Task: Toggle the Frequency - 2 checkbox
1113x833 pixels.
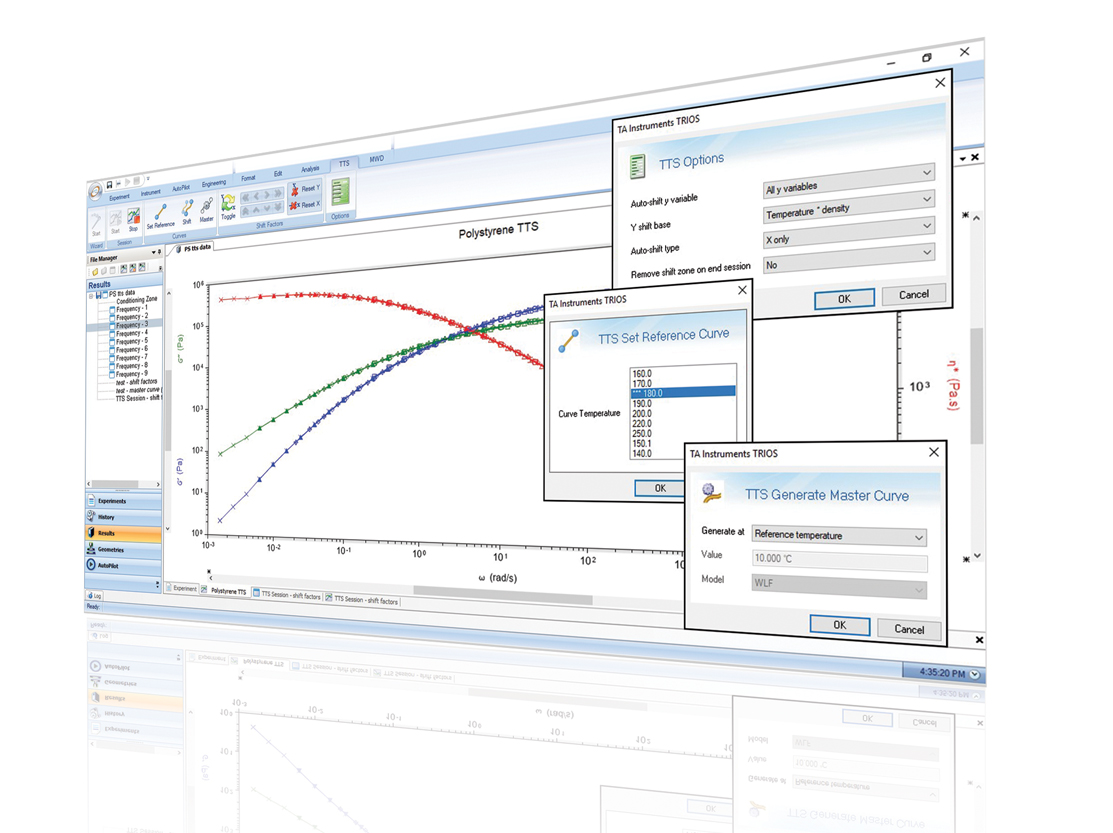Action: [112, 318]
